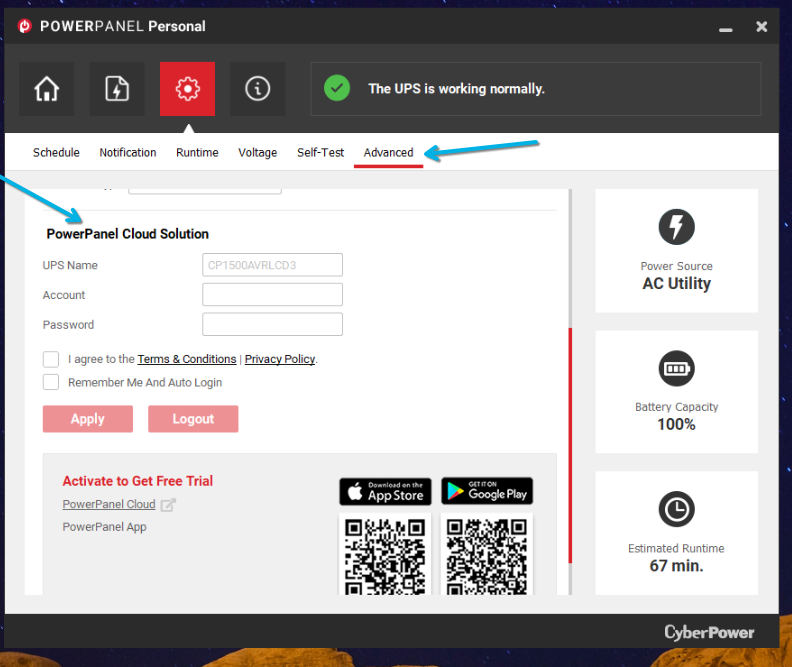Click the Battery Capacity battery icon
The width and height of the screenshot is (792, 667).
coord(676,368)
